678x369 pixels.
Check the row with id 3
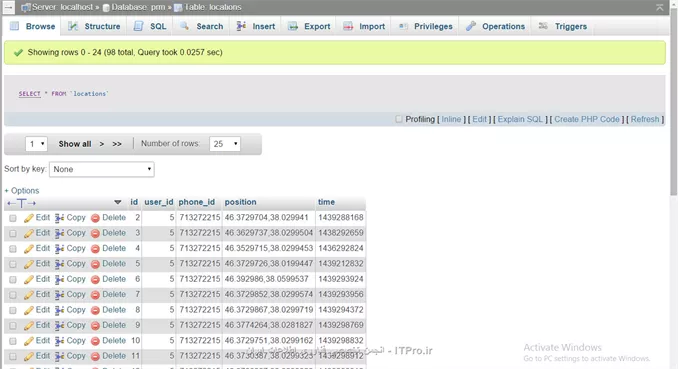(x=13, y=233)
